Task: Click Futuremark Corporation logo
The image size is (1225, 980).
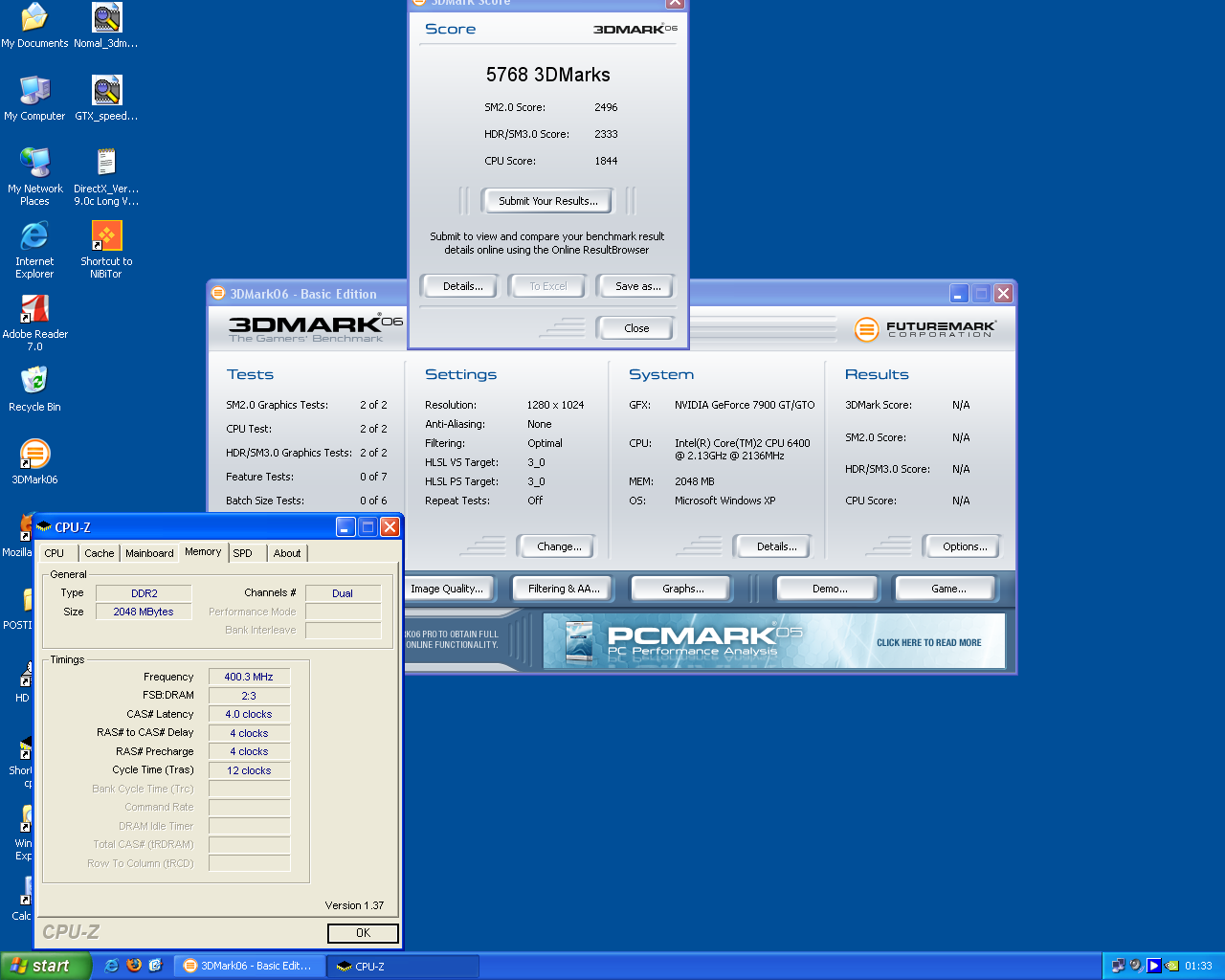Action: 925,329
